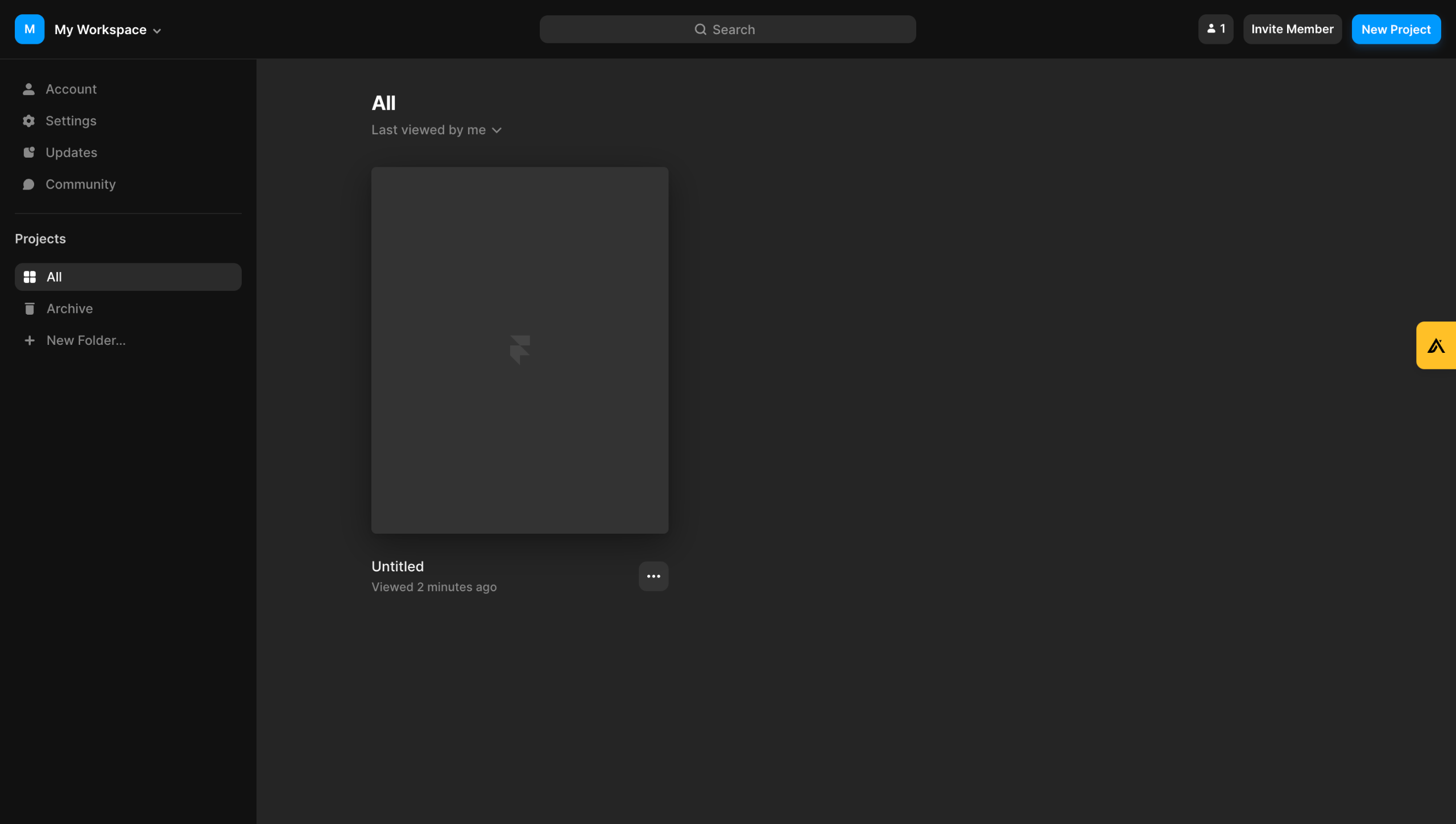Click the plus icon beside New Folder
1456x824 pixels.
click(30, 340)
